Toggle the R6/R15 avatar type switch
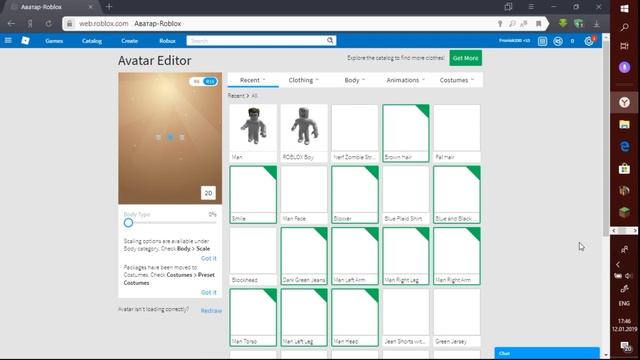Image resolution: width=640 pixels, height=360 pixels. (x=203, y=82)
